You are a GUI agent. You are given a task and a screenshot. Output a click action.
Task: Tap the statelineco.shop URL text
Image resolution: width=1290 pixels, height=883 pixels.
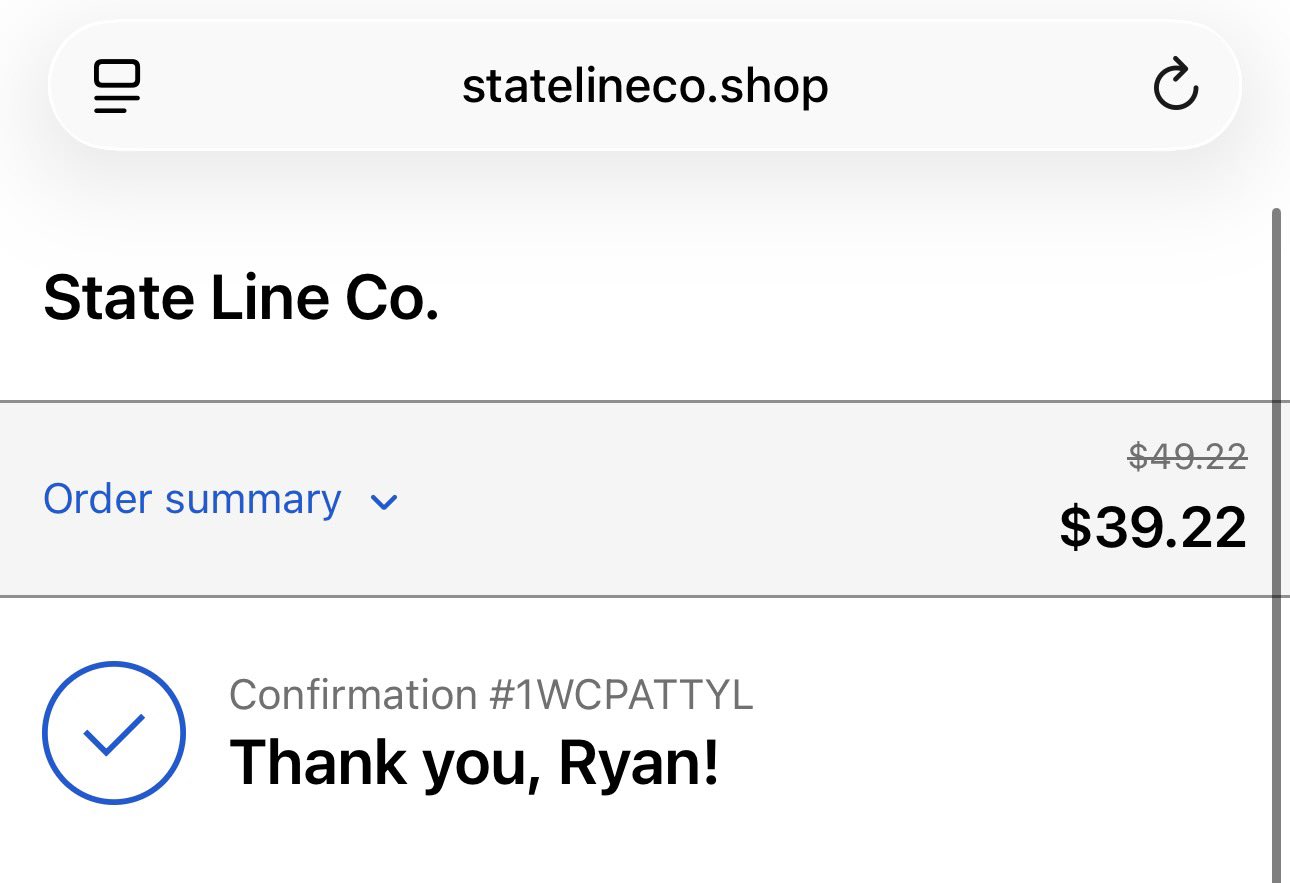[x=644, y=87]
